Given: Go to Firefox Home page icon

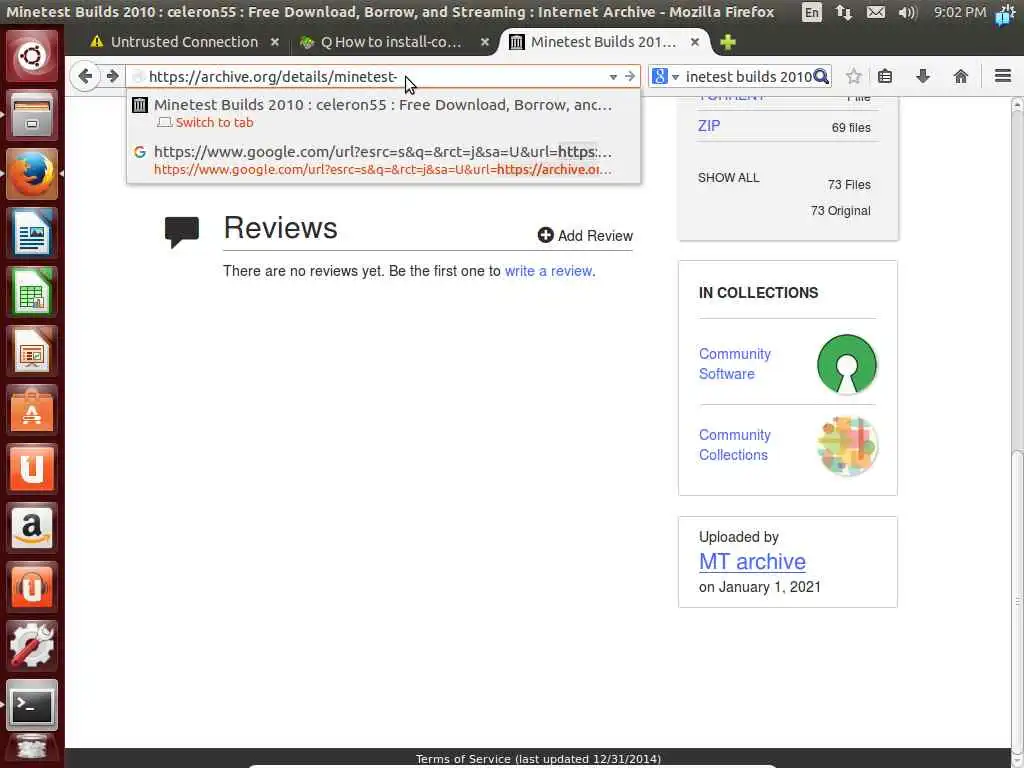Looking at the screenshot, I should (x=960, y=76).
